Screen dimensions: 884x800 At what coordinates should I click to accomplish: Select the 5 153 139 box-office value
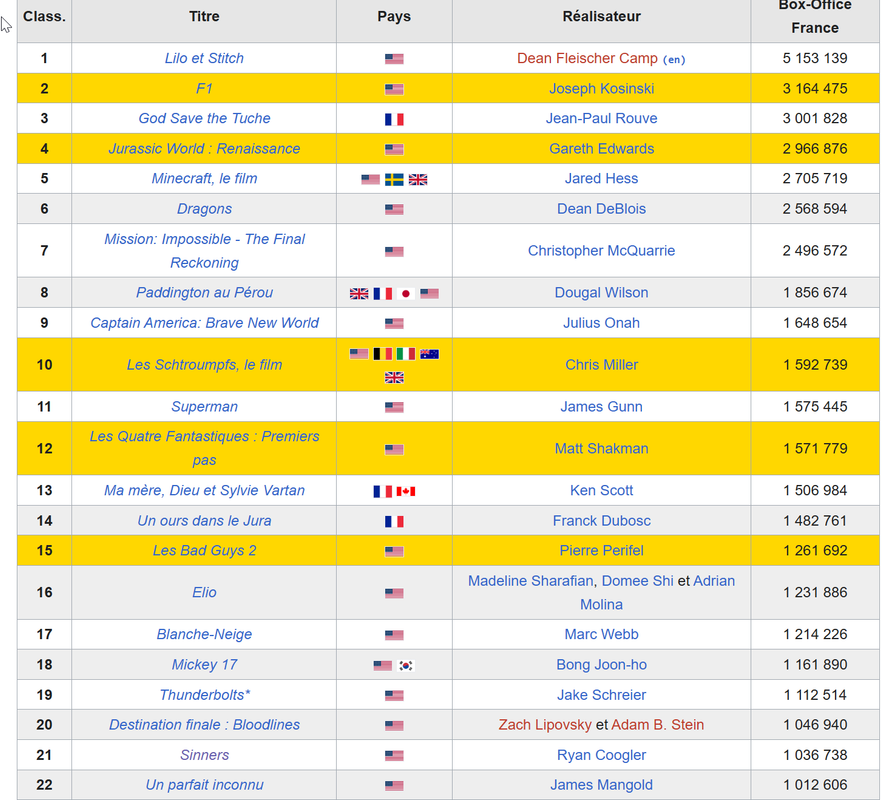coord(815,58)
